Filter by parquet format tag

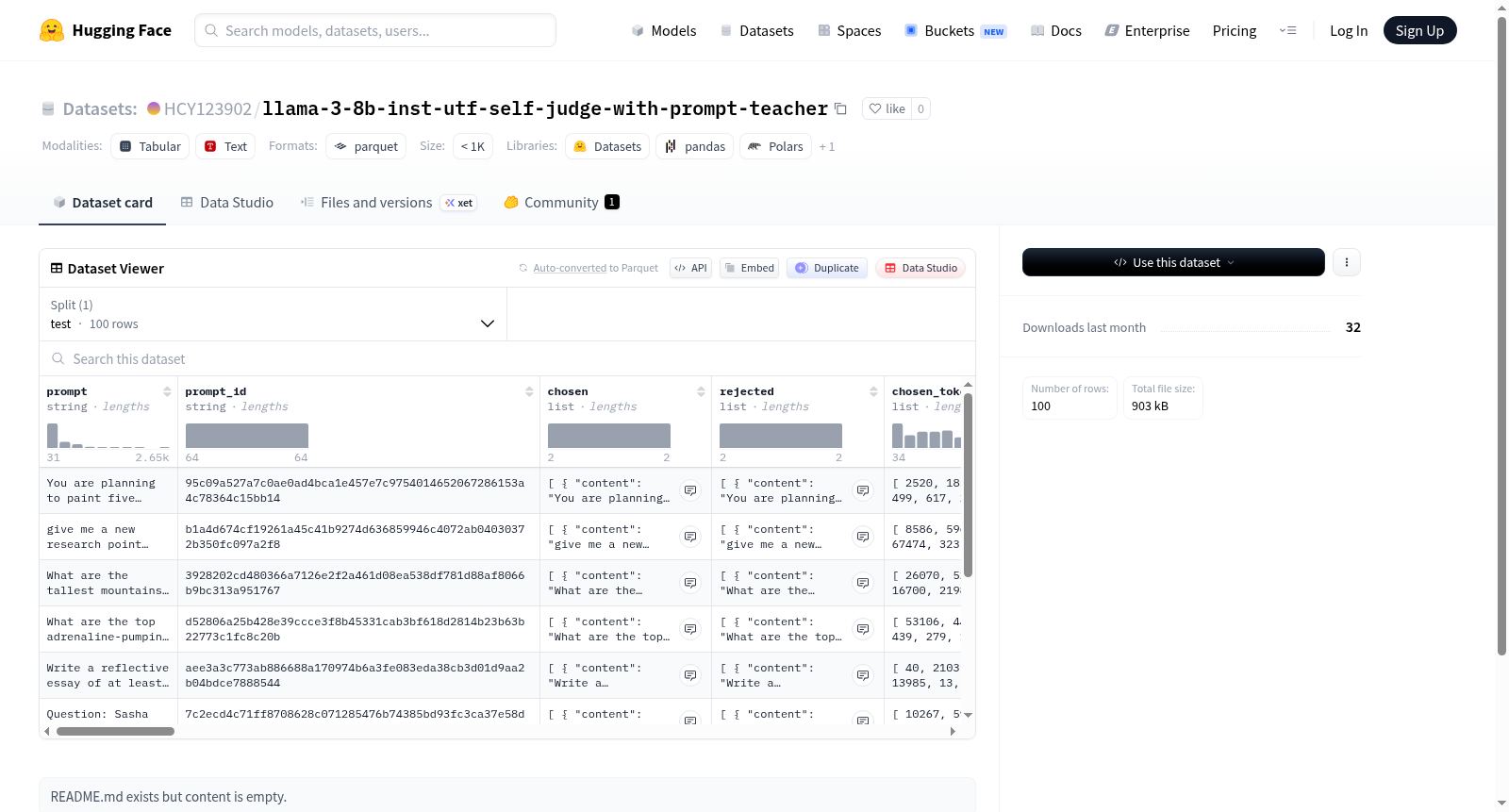pos(366,146)
